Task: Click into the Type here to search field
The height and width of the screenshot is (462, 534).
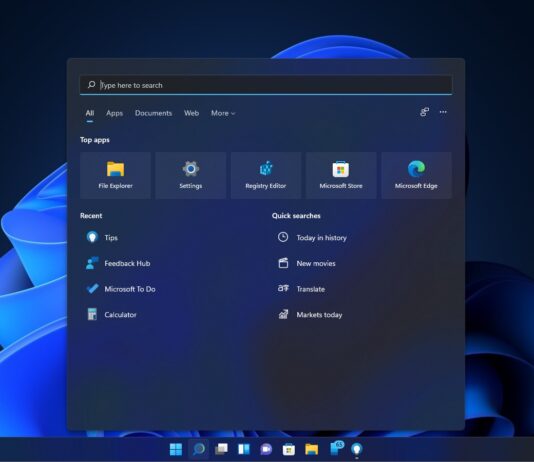Action: [x=266, y=85]
